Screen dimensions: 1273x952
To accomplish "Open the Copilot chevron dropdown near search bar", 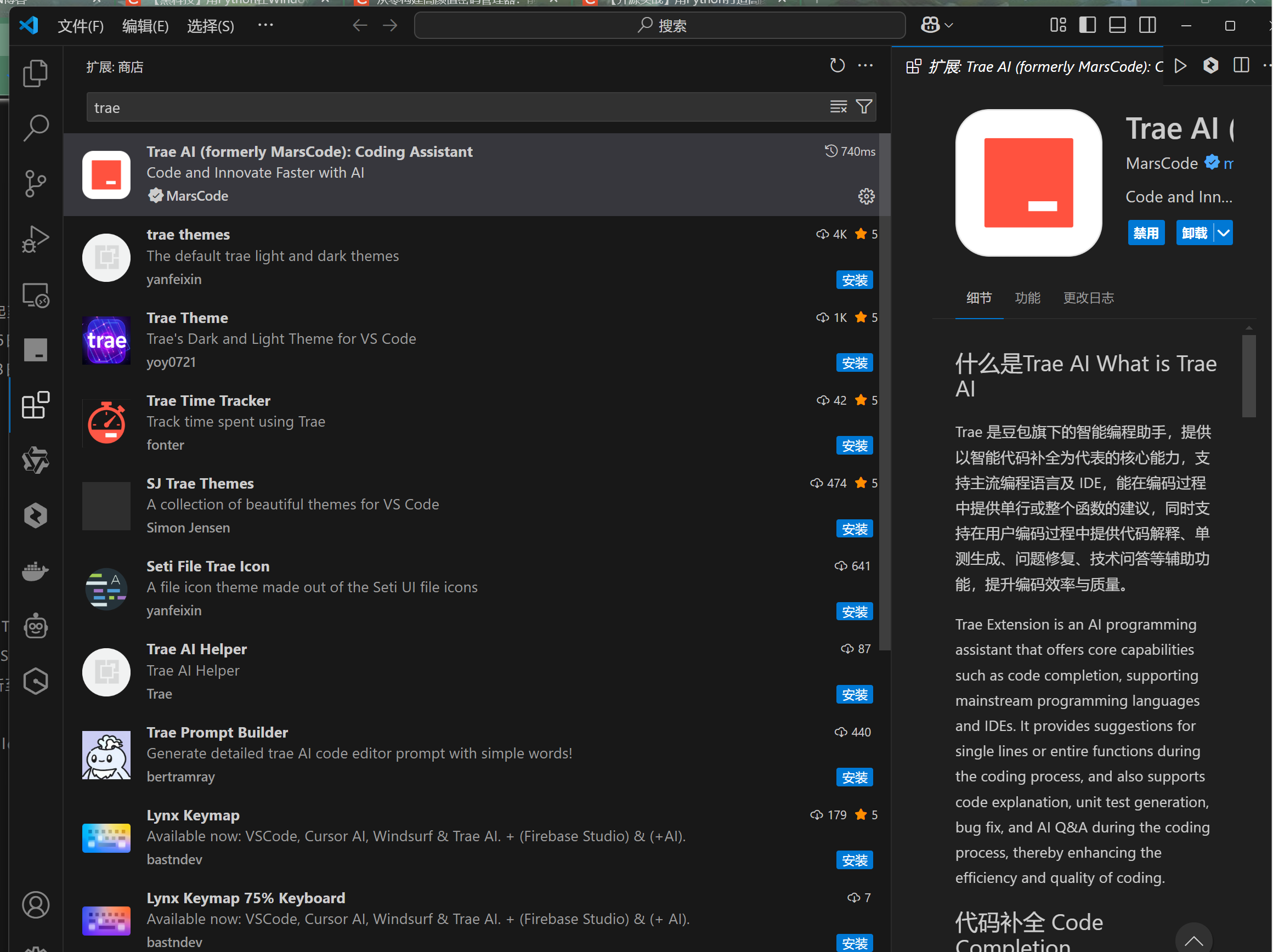I will click(947, 25).
